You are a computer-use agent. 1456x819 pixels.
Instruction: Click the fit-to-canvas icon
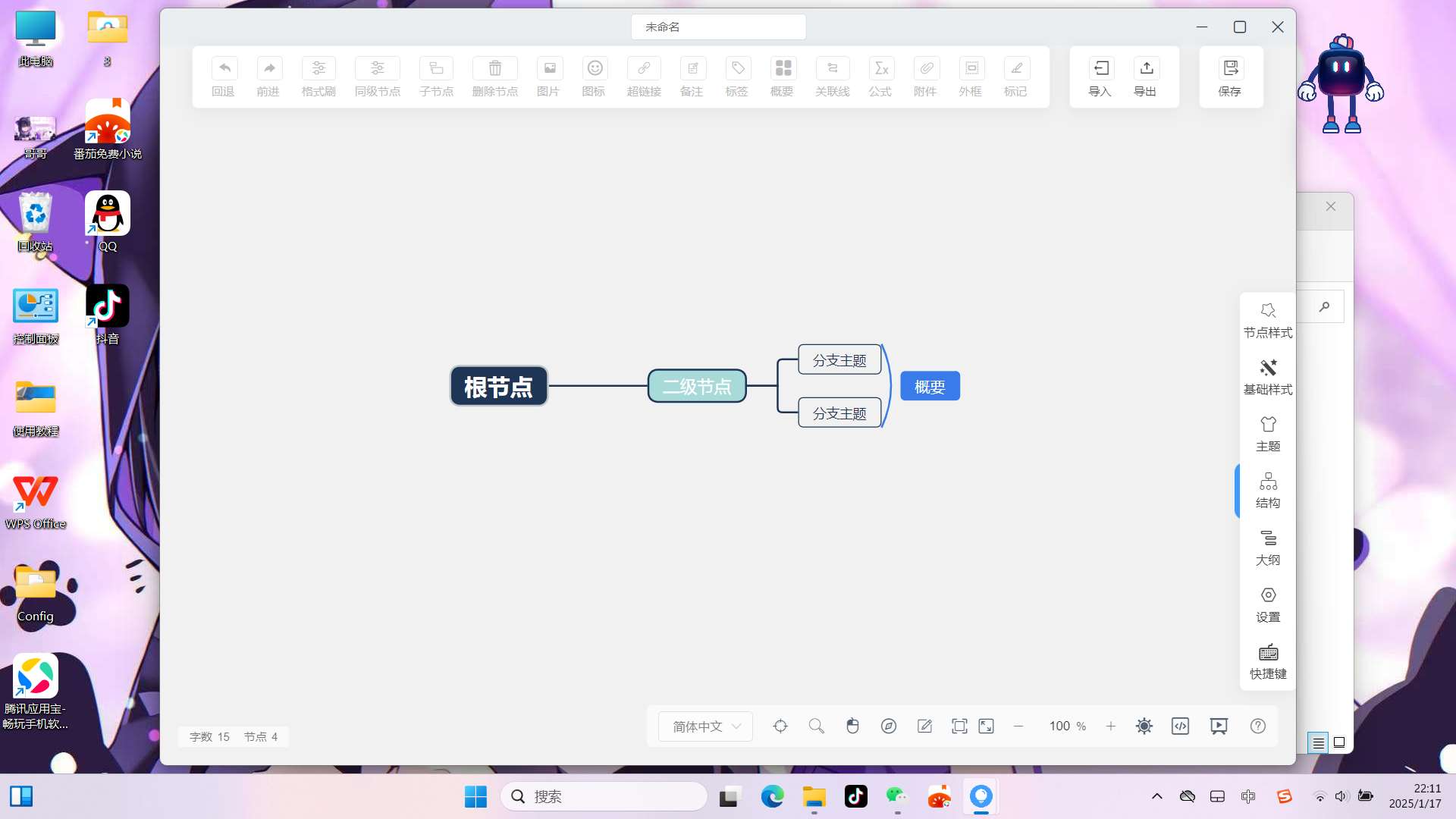(959, 726)
